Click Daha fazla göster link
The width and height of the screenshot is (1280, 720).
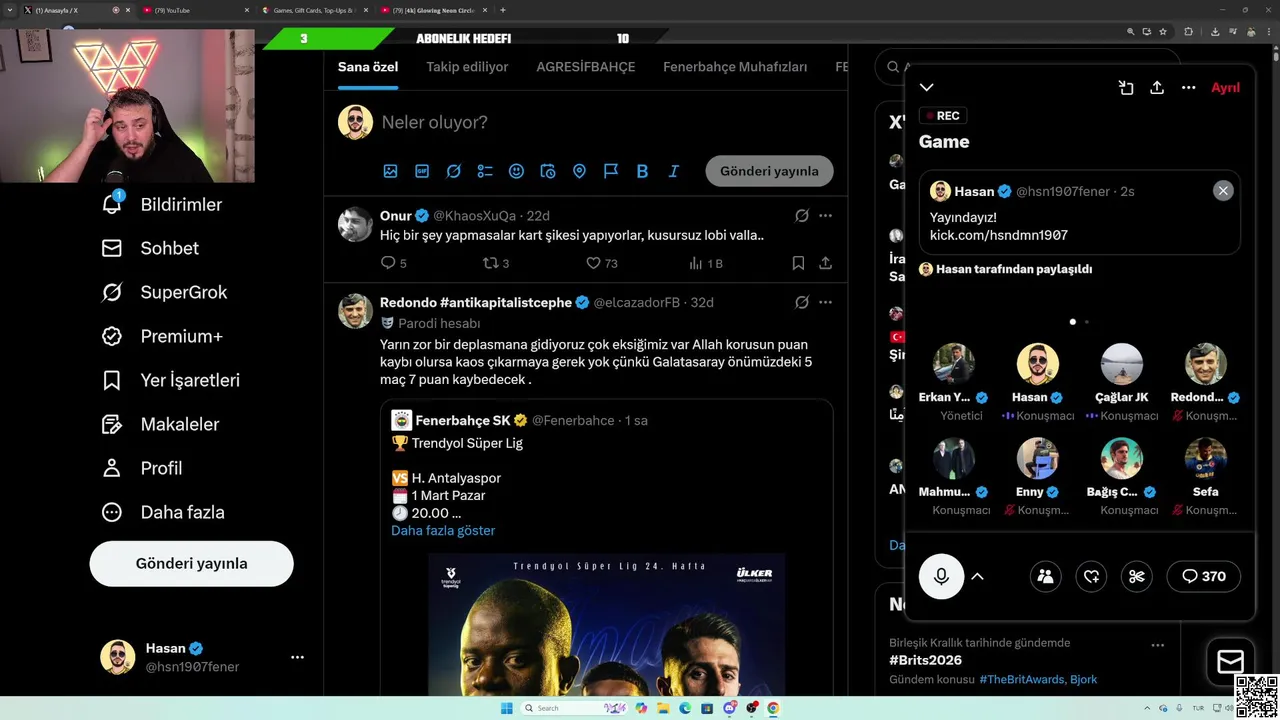(x=443, y=530)
